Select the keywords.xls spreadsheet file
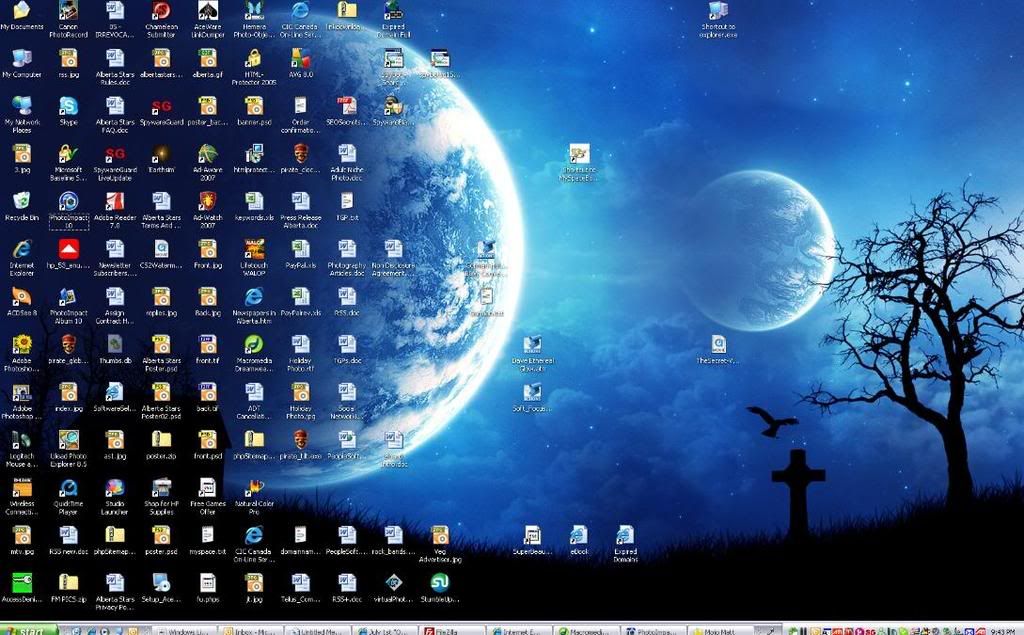 point(254,202)
